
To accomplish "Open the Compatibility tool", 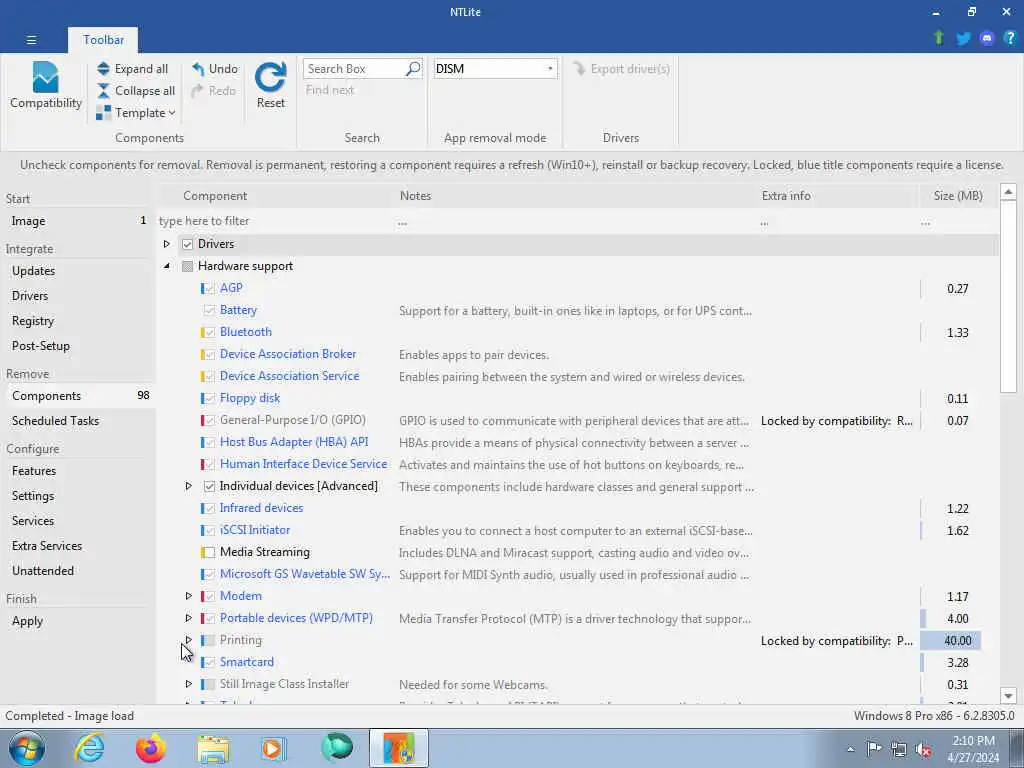I will (46, 86).
